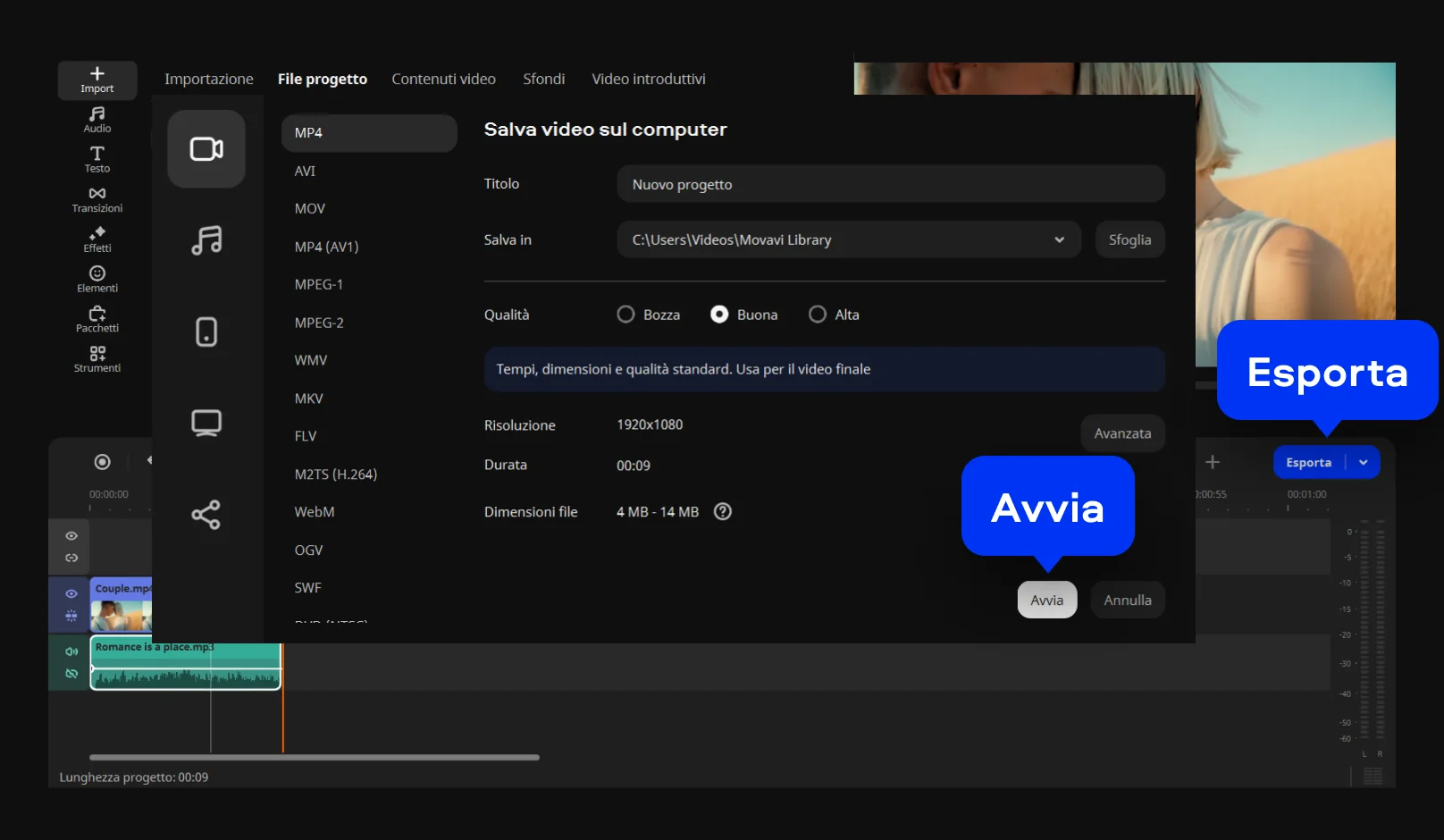
Task: Toggle visibility eye on Couple.mp4 track
Action: (x=71, y=593)
